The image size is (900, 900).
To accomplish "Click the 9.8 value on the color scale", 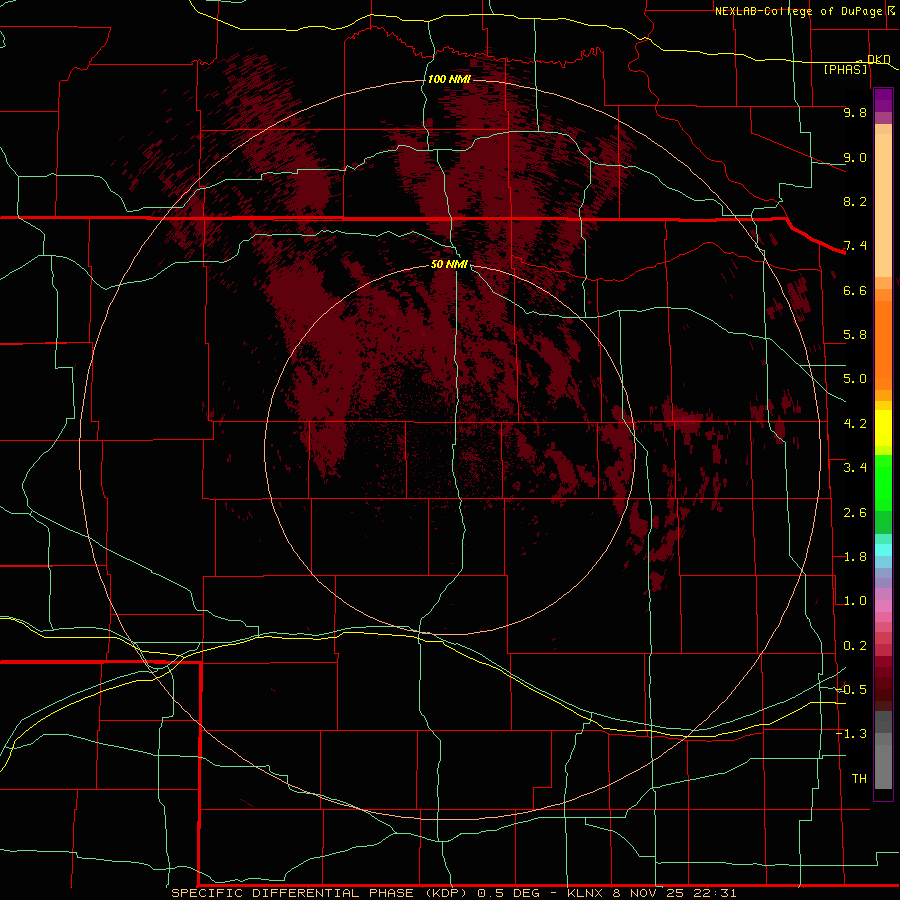I will [x=855, y=112].
